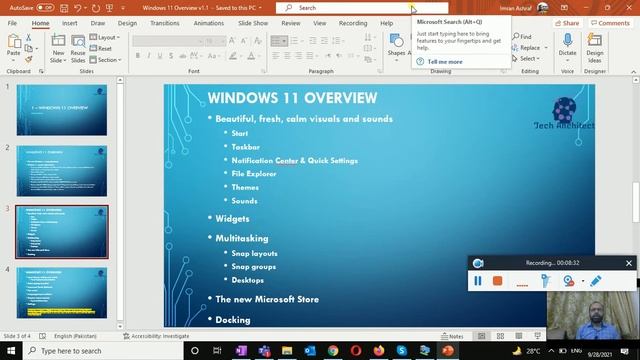Open the Recording tab
640x360 pixels.
coord(353,23)
